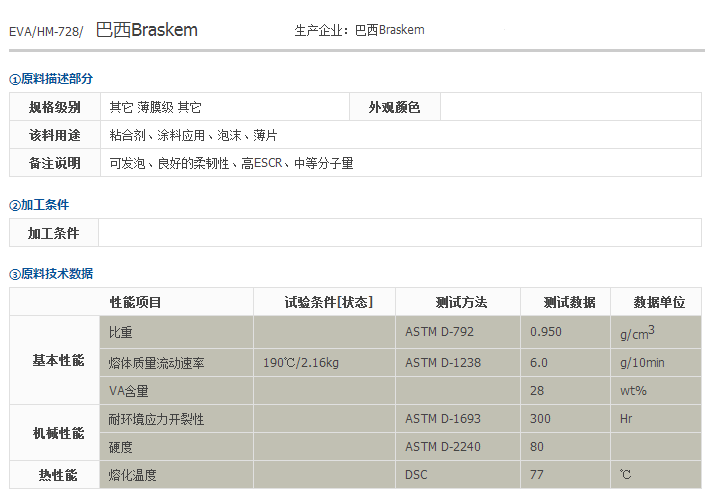709x498 pixels.
Task: Click the 数据单位 column header
Action: point(656,302)
